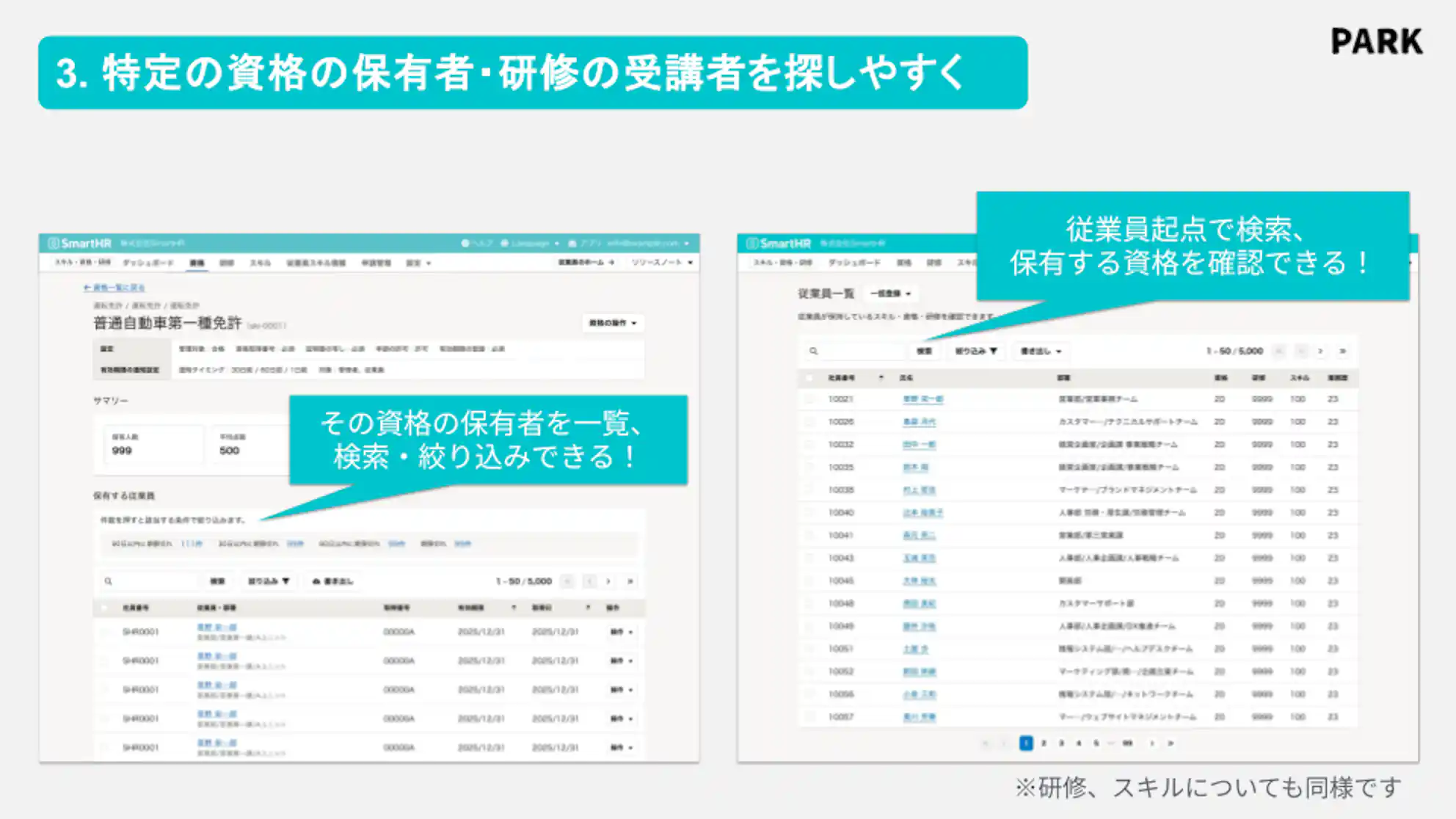Go to previous page arrow in left screenshot table
The image size is (1456, 819).
tap(589, 581)
